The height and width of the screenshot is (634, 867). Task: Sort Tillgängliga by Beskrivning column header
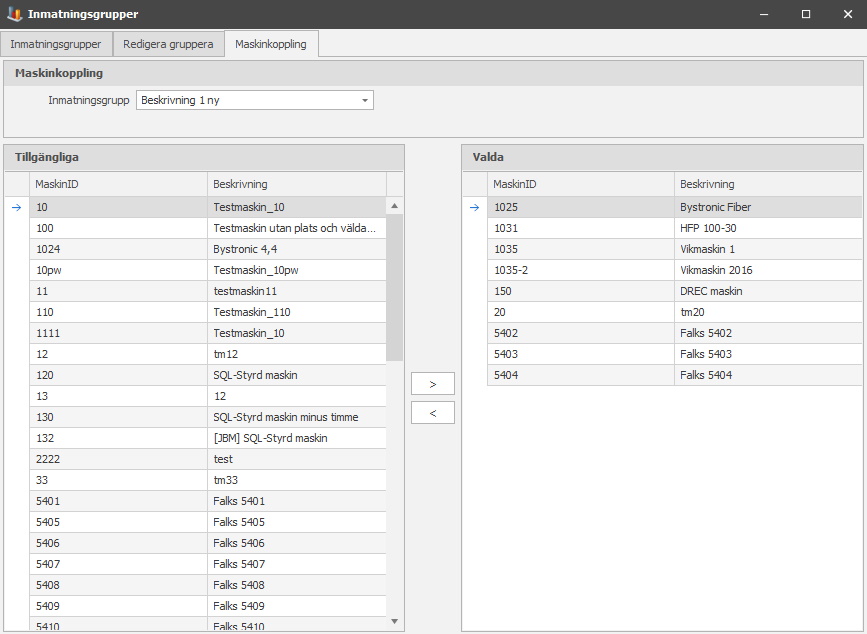[x=297, y=184]
